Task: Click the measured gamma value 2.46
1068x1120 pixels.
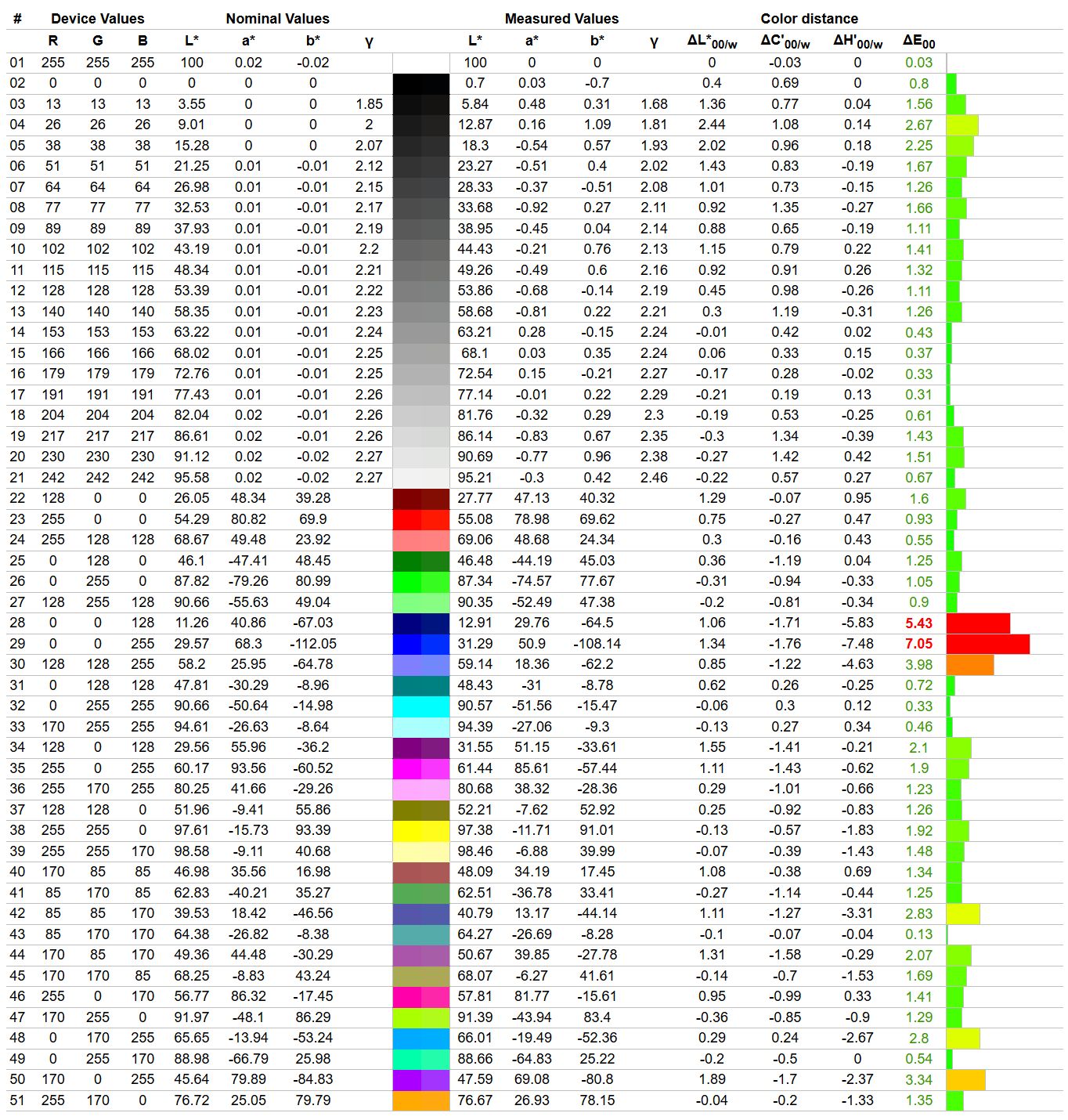Action: pyautogui.click(x=654, y=478)
